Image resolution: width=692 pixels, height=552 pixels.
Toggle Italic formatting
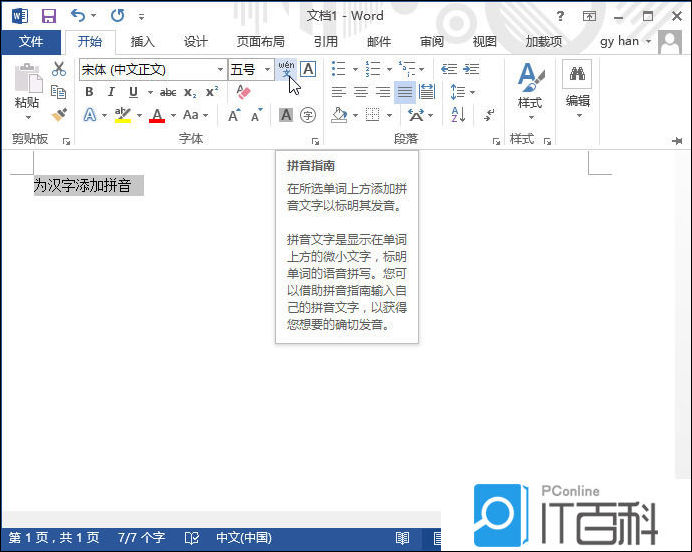pyautogui.click(x=111, y=92)
